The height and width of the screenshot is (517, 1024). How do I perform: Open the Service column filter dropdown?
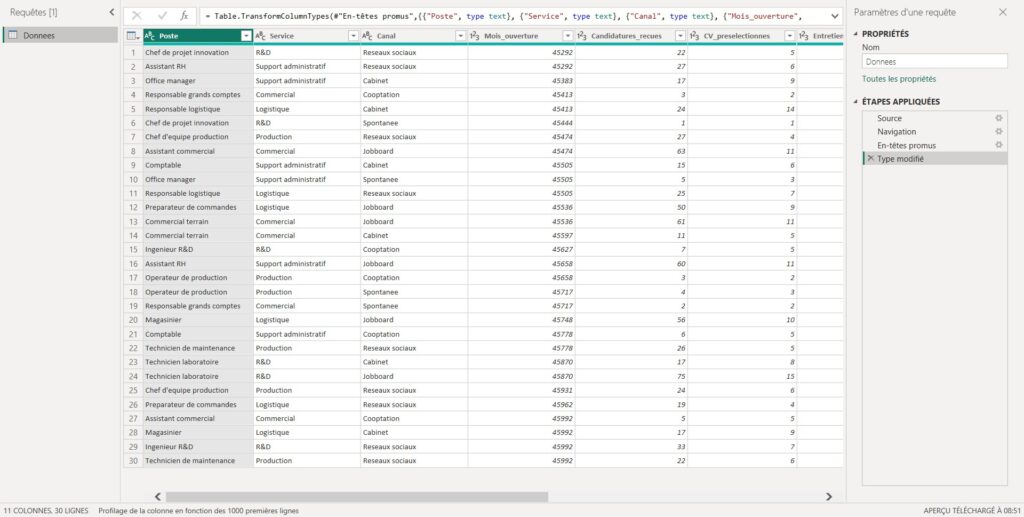pyautogui.click(x=353, y=36)
